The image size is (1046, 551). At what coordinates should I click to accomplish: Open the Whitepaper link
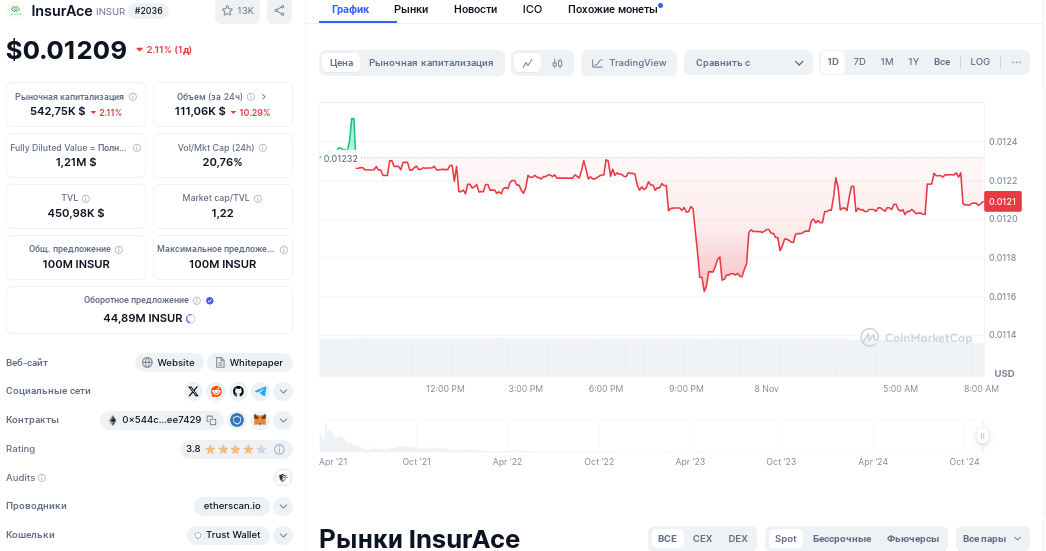click(x=248, y=362)
